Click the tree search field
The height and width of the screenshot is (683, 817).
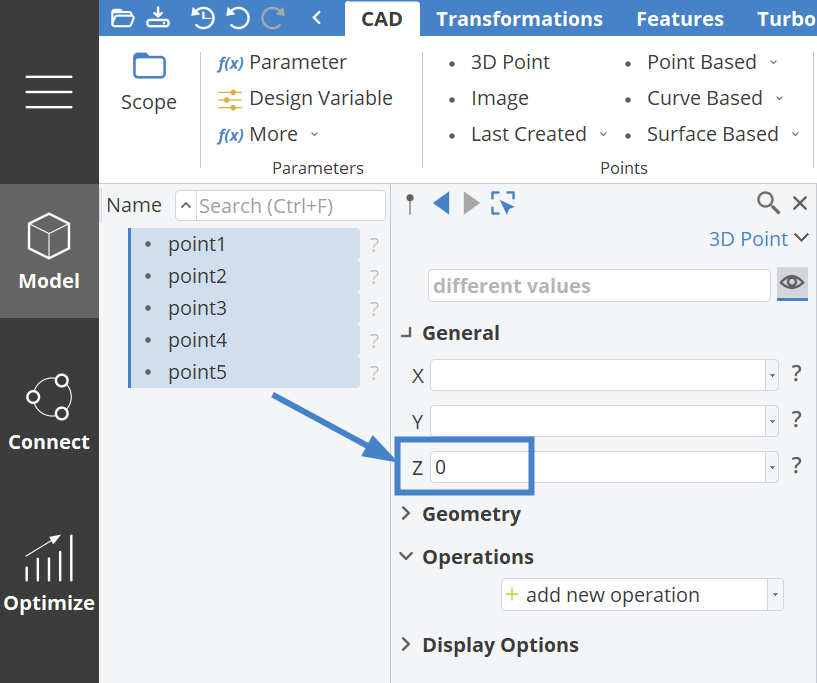(x=291, y=206)
